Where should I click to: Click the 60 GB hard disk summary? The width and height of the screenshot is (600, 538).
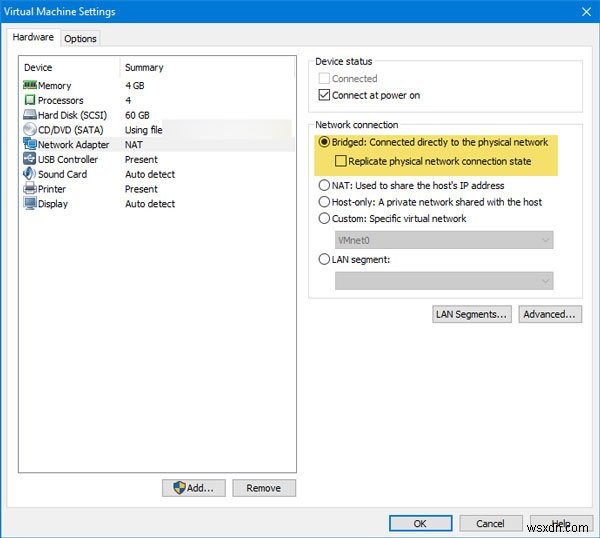[137, 115]
